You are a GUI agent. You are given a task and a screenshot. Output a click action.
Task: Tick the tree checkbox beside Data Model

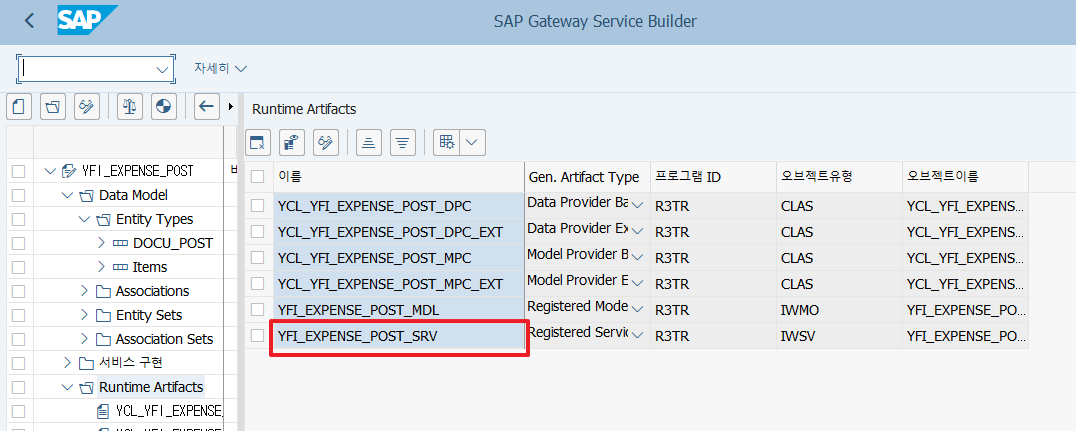point(19,196)
